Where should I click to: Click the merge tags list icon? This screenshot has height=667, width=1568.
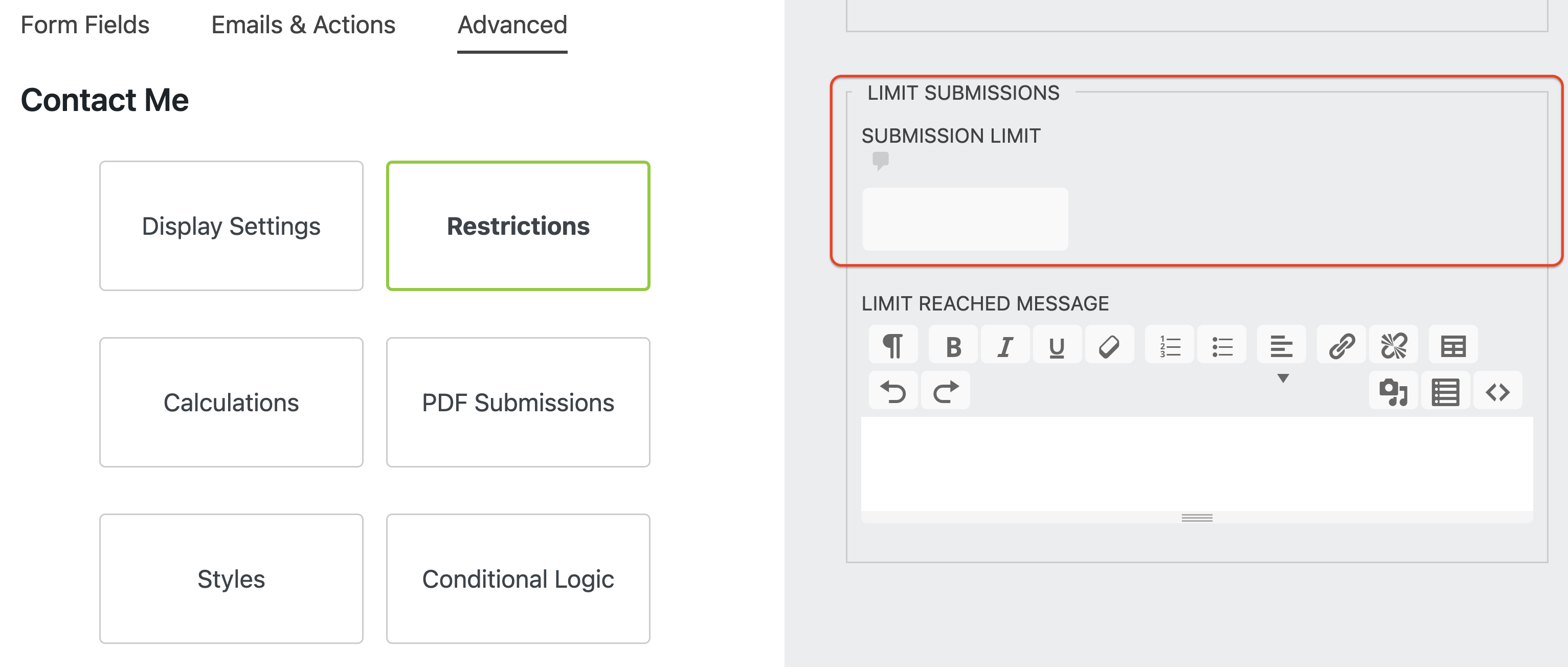pos(1446,391)
